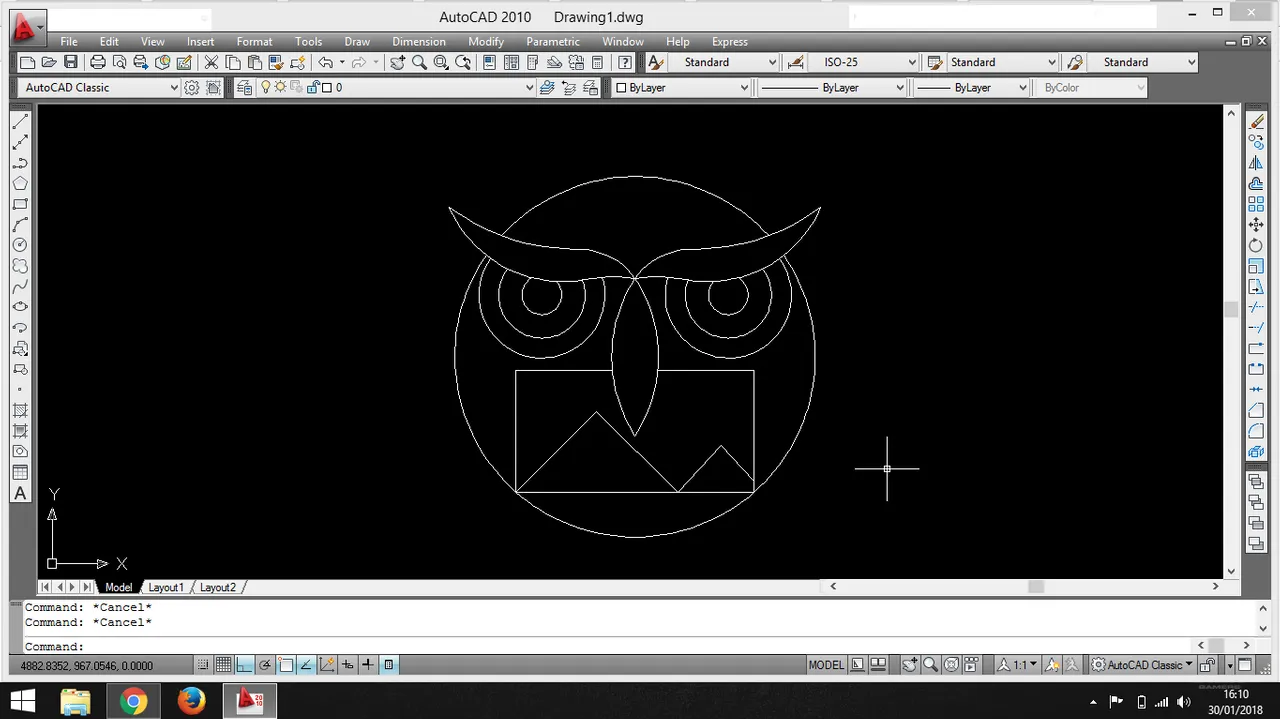This screenshot has width=1280, height=719.
Task: Select the Offset modify tool
Action: coord(1256,184)
